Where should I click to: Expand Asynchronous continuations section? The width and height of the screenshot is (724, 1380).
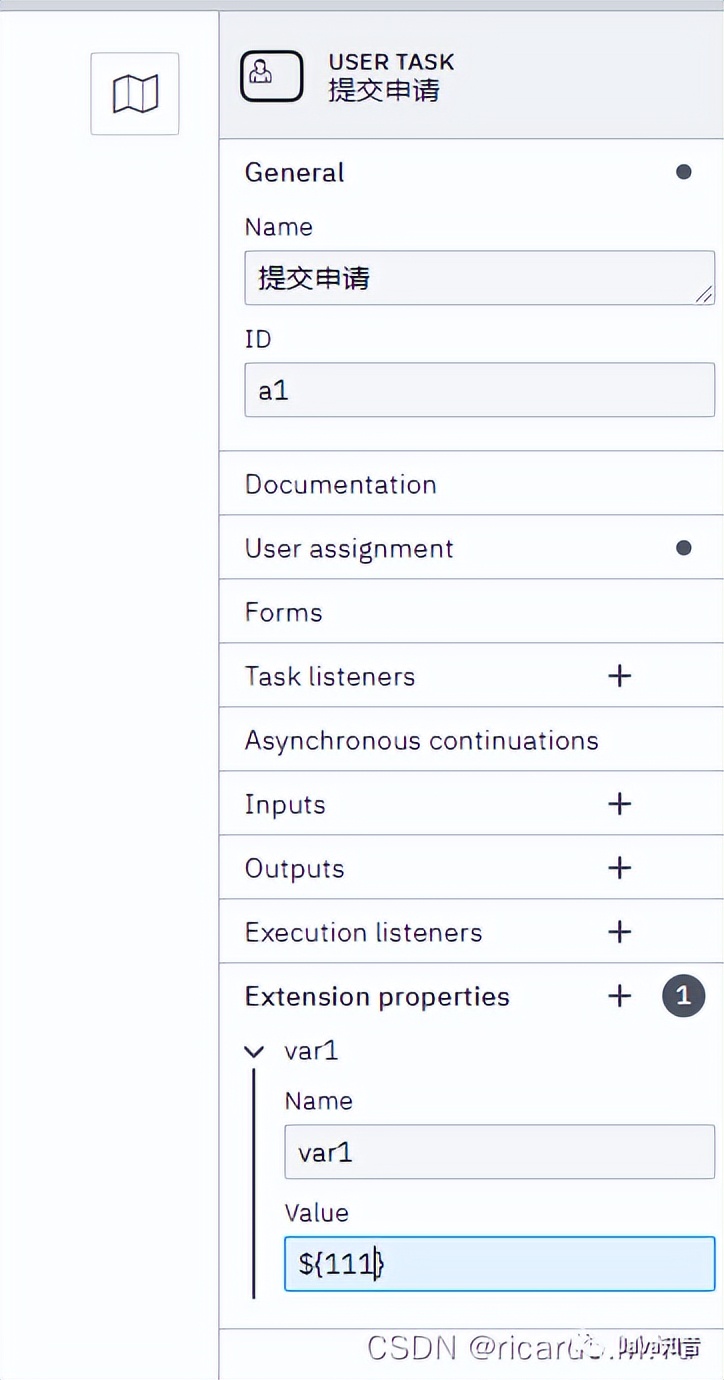click(x=421, y=741)
